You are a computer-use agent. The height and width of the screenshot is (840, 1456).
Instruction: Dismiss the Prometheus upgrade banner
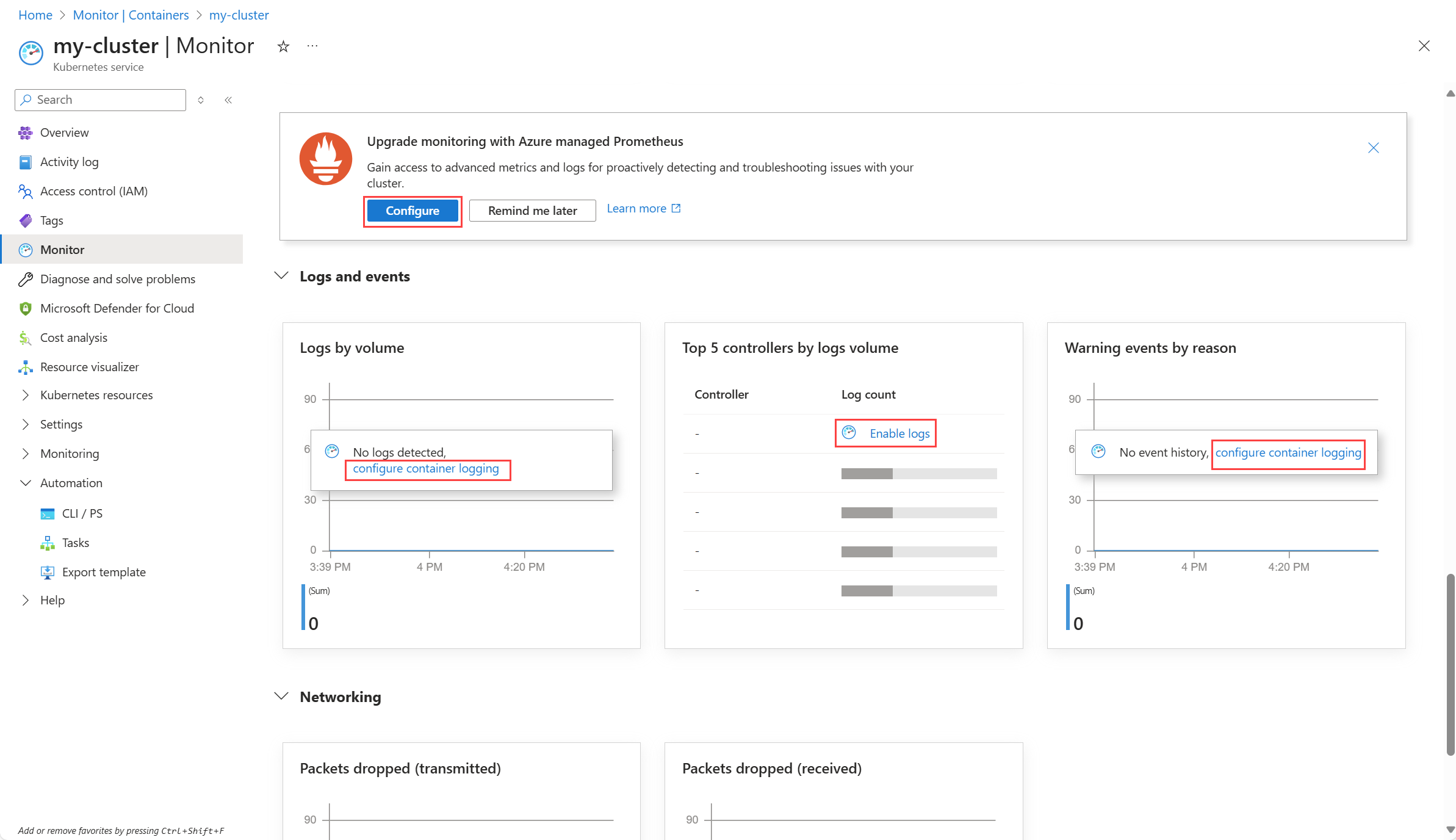click(1373, 148)
